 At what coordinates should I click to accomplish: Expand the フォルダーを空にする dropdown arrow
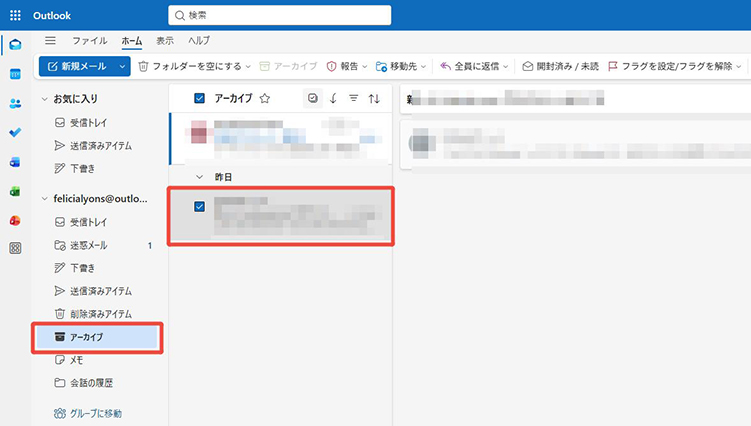(248, 67)
